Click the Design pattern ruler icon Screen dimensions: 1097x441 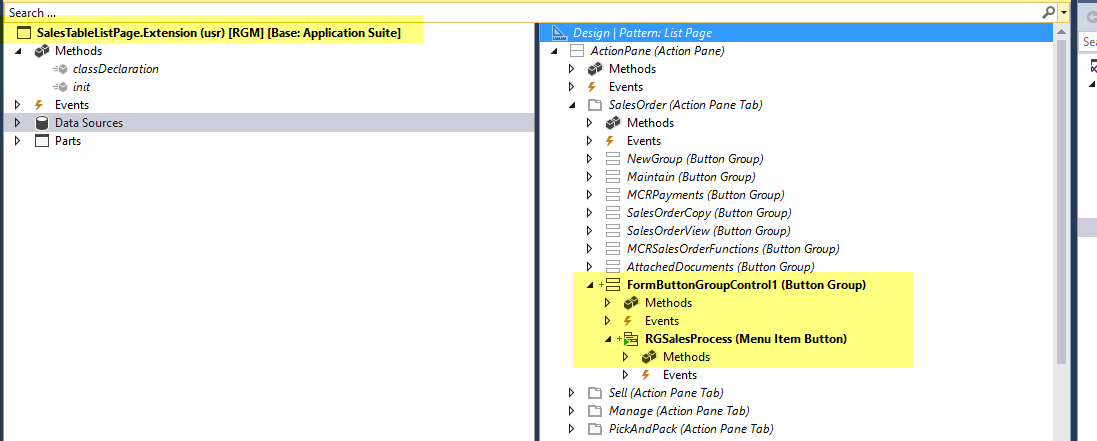point(559,33)
